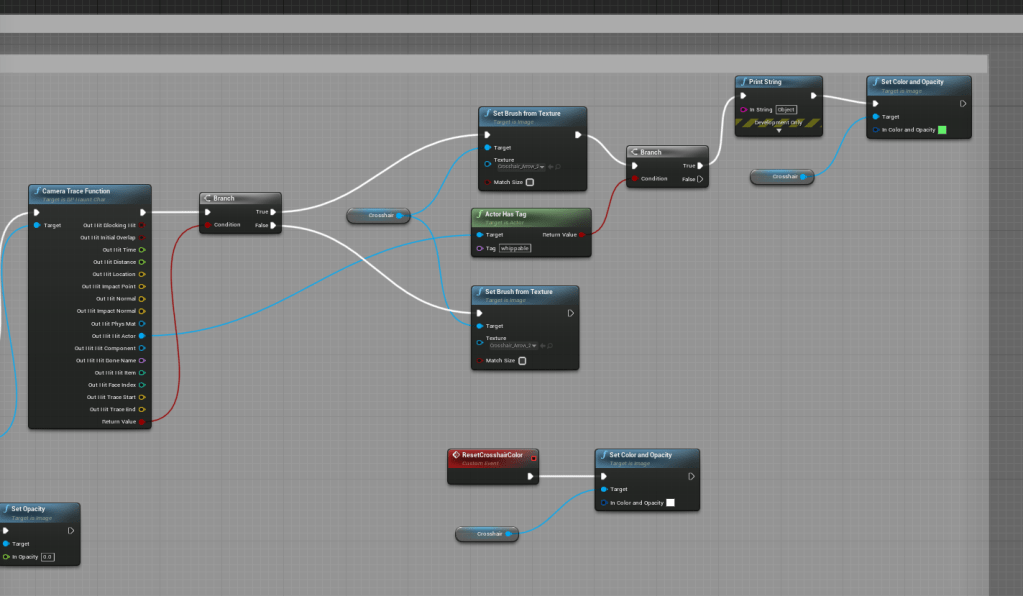Toggle Match Size on lower Set Brush node

tap(523, 361)
